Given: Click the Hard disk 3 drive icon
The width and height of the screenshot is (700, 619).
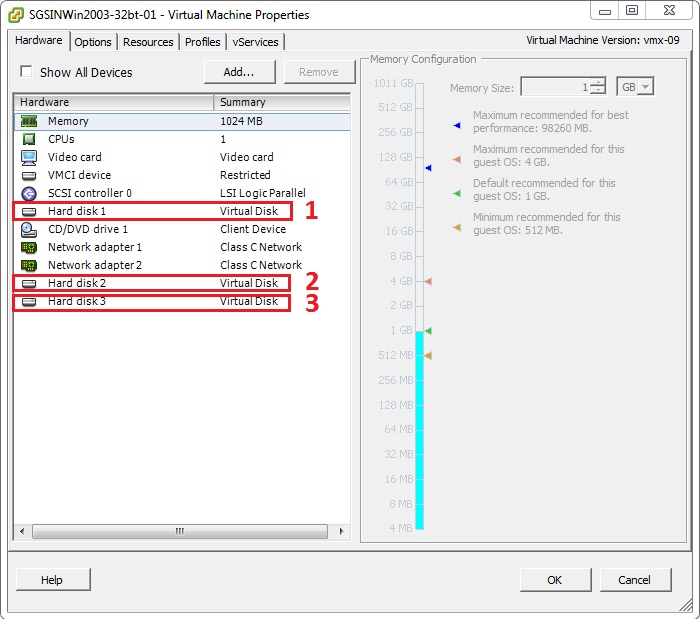Looking at the screenshot, I should (x=29, y=302).
